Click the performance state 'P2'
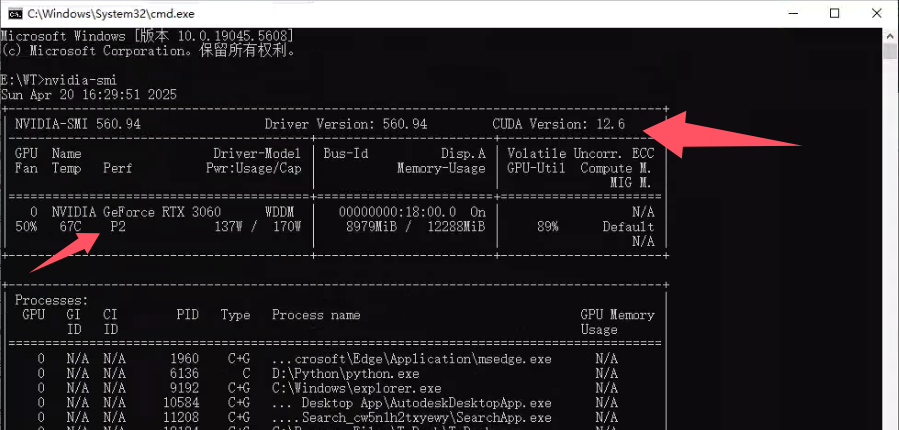The width and height of the screenshot is (899, 430). pyautogui.click(x=118, y=226)
